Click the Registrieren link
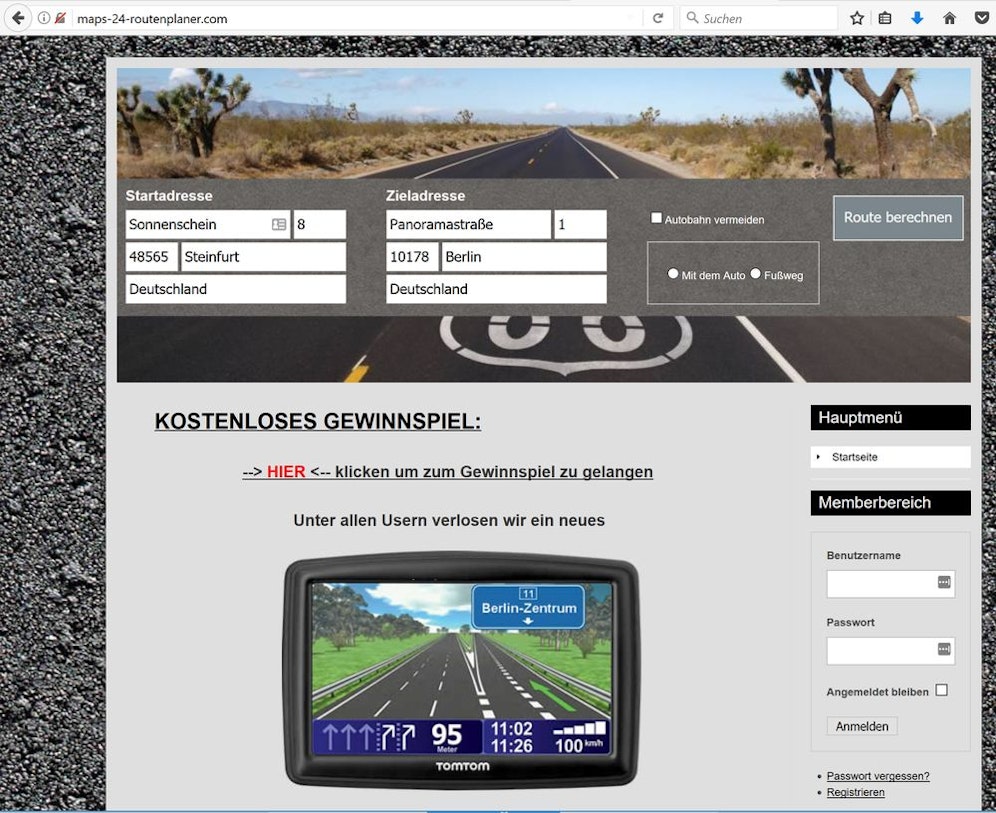Image resolution: width=996 pixels, height=813 pixels. 855,792
